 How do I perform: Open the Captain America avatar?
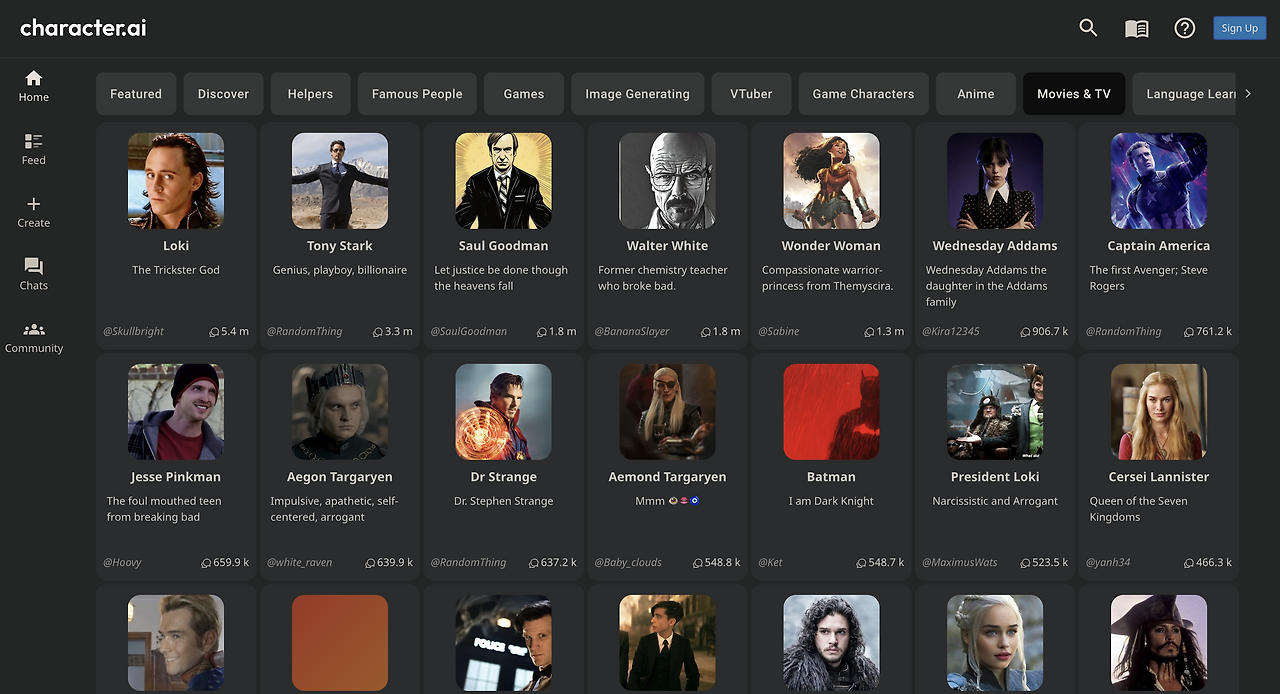(x=1159, y=181)
